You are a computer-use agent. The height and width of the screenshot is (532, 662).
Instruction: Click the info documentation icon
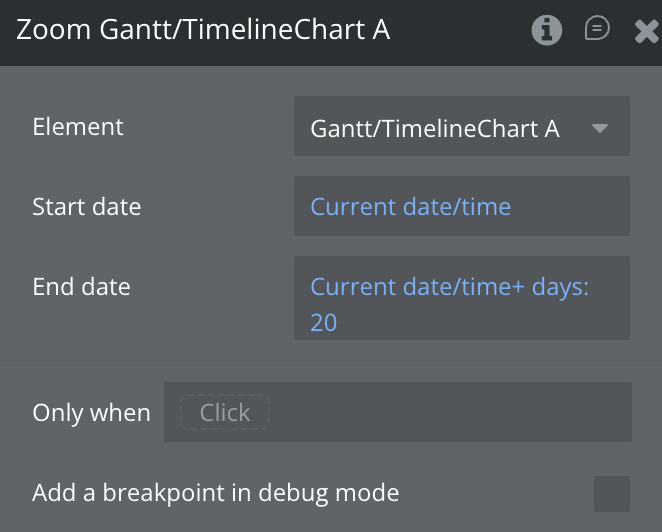click(x=546, y=31)
